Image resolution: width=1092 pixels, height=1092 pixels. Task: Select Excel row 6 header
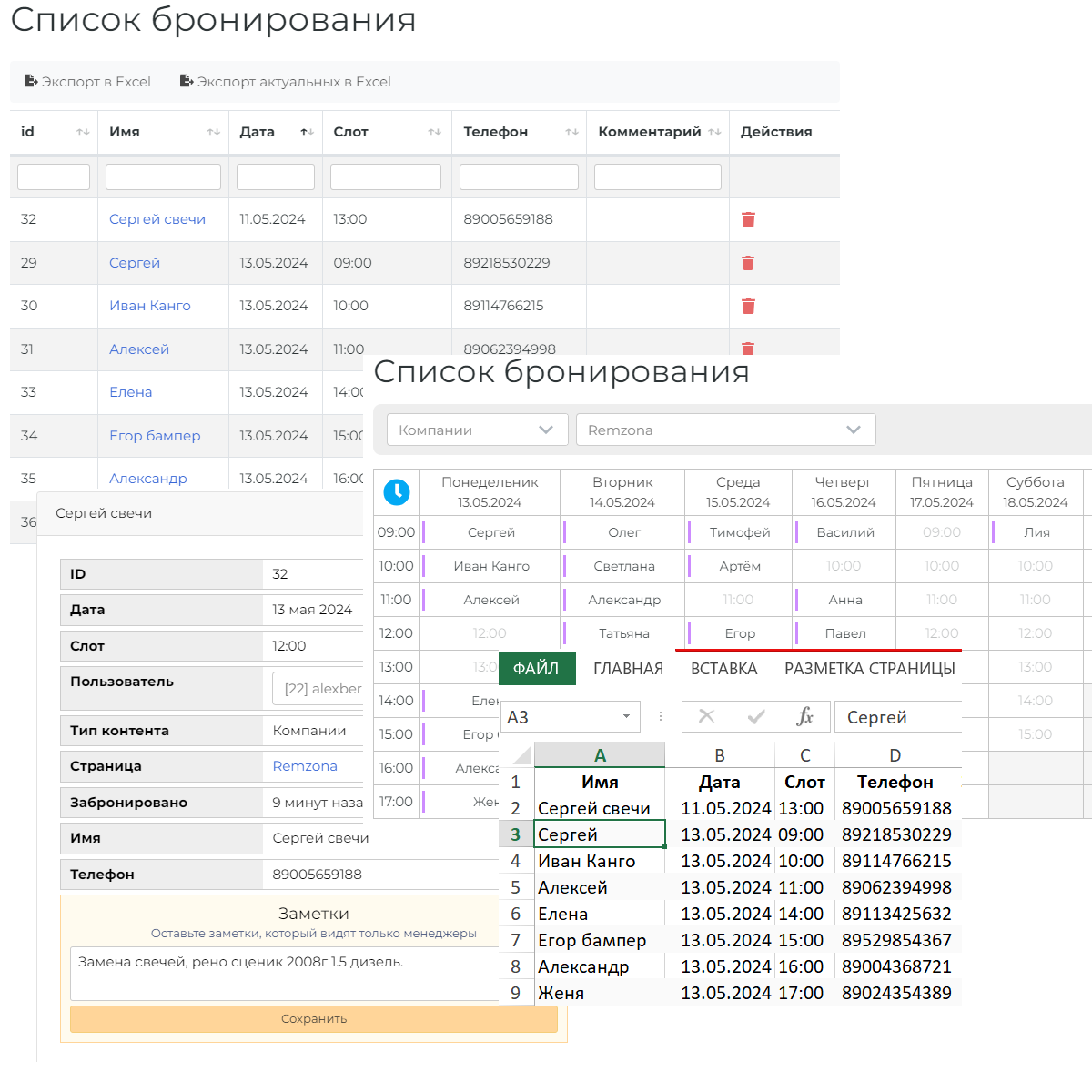click(x=516, y=914)
